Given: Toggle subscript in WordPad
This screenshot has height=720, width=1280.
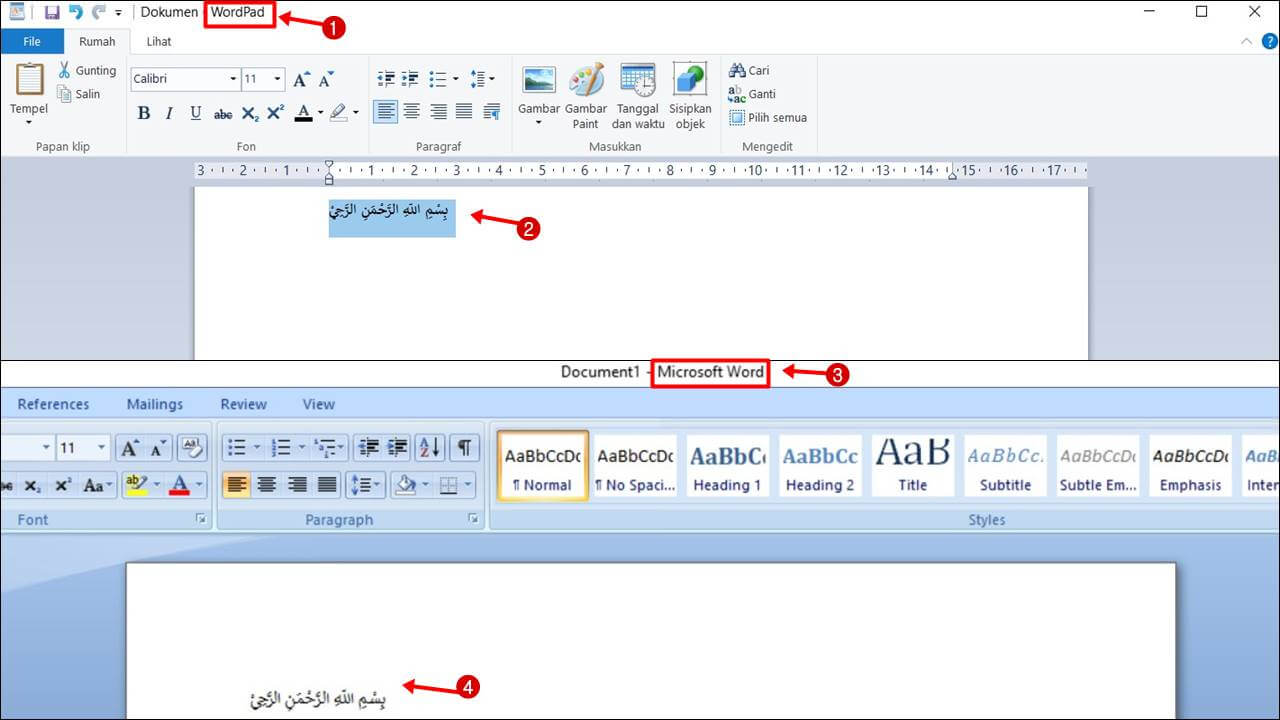Looking at the screenshot, I should pos(250,113).
